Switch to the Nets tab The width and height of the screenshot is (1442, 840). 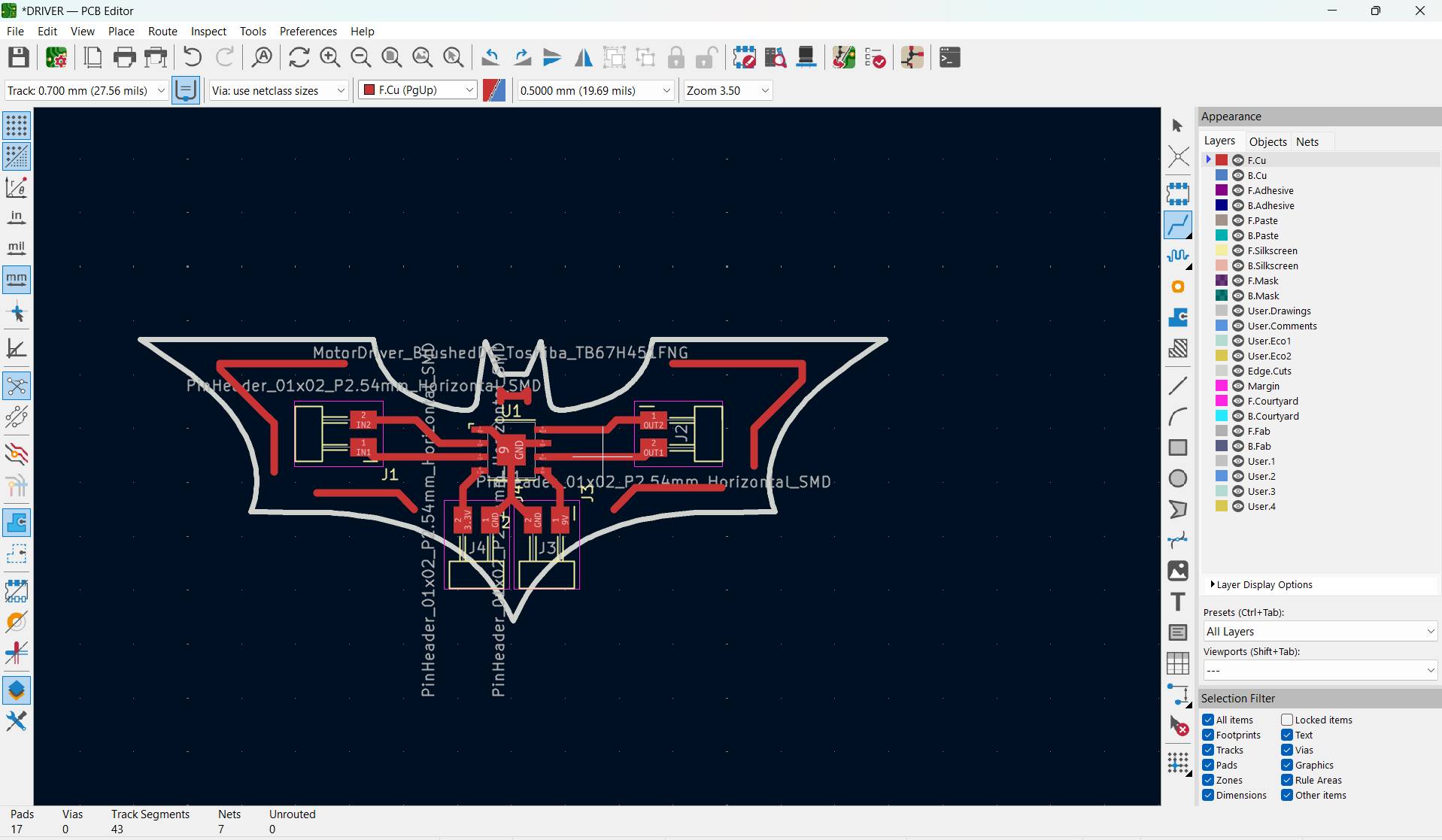coord(1308,141)
